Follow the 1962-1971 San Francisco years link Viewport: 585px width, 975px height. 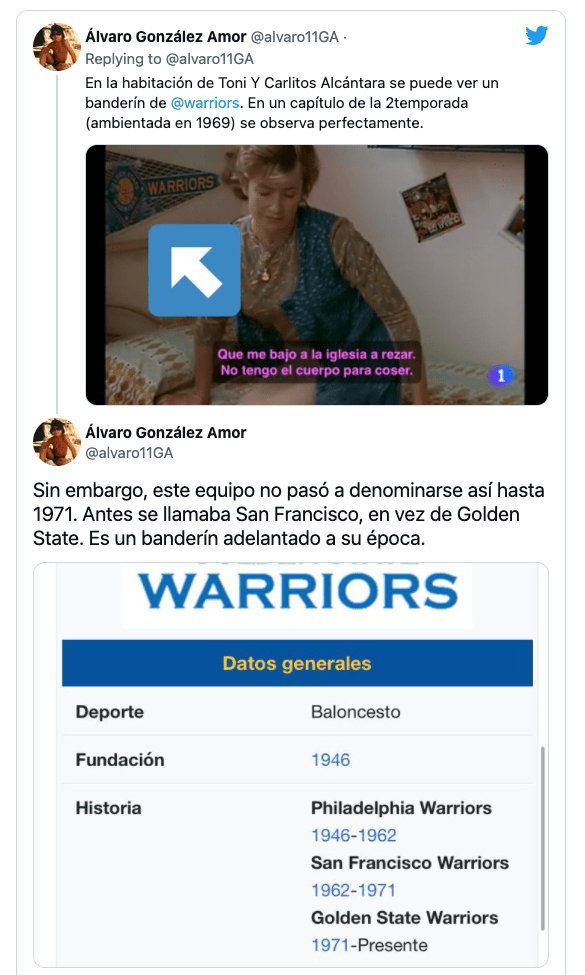[353, 890]
